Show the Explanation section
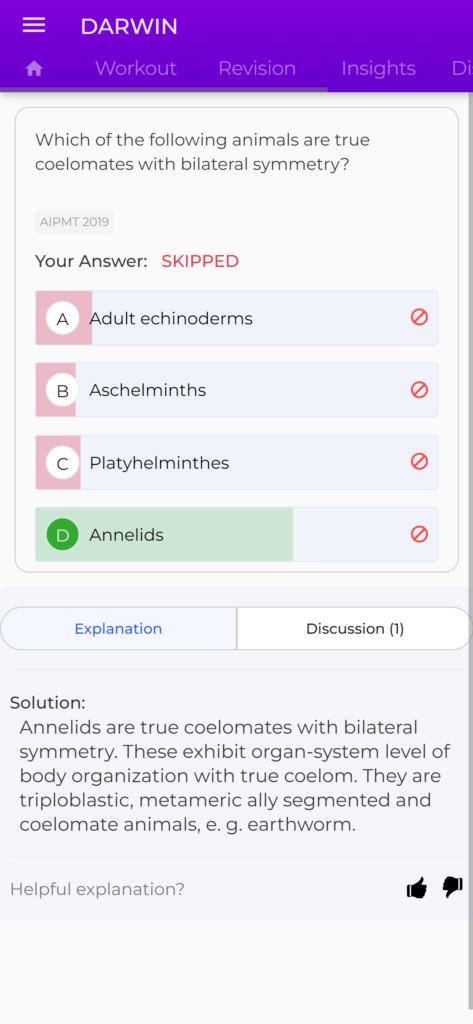473x1024 pixels. coord(118,628)
